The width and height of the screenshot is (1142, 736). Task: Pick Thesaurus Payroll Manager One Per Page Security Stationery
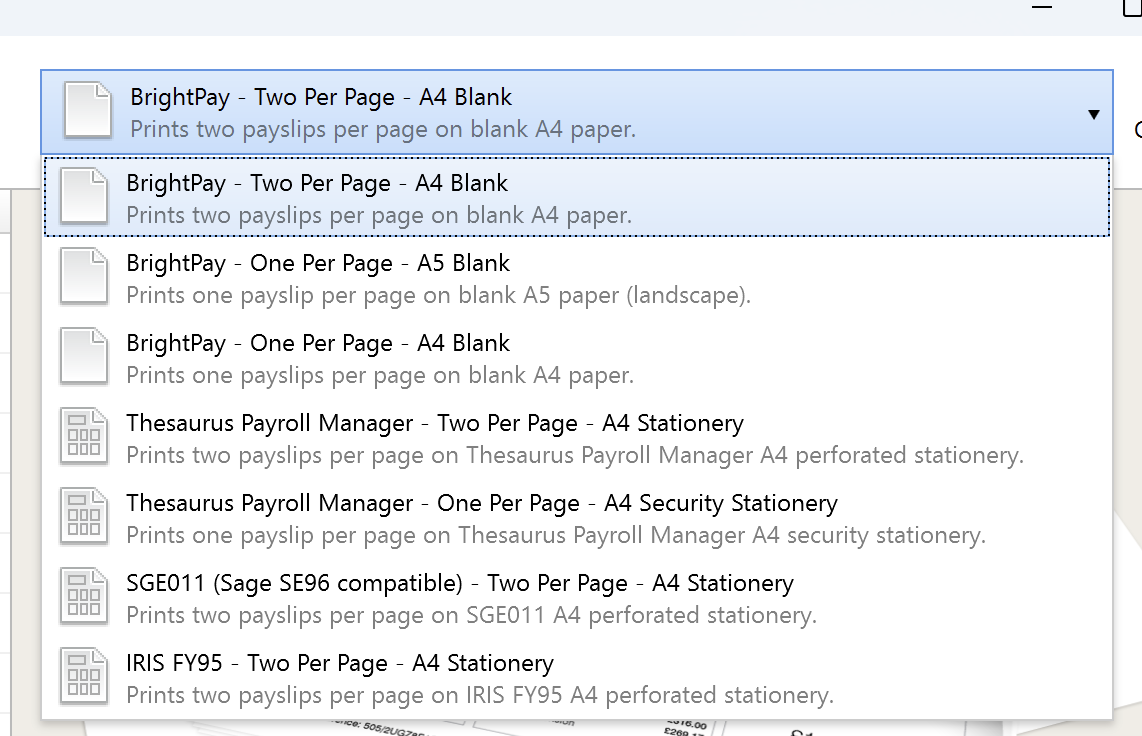(577, 517)
